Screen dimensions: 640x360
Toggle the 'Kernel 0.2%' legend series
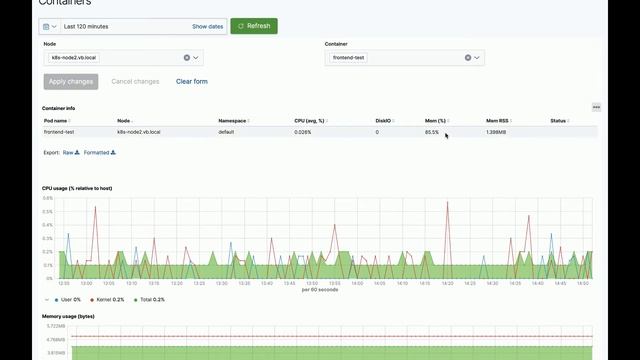(107, 300)
